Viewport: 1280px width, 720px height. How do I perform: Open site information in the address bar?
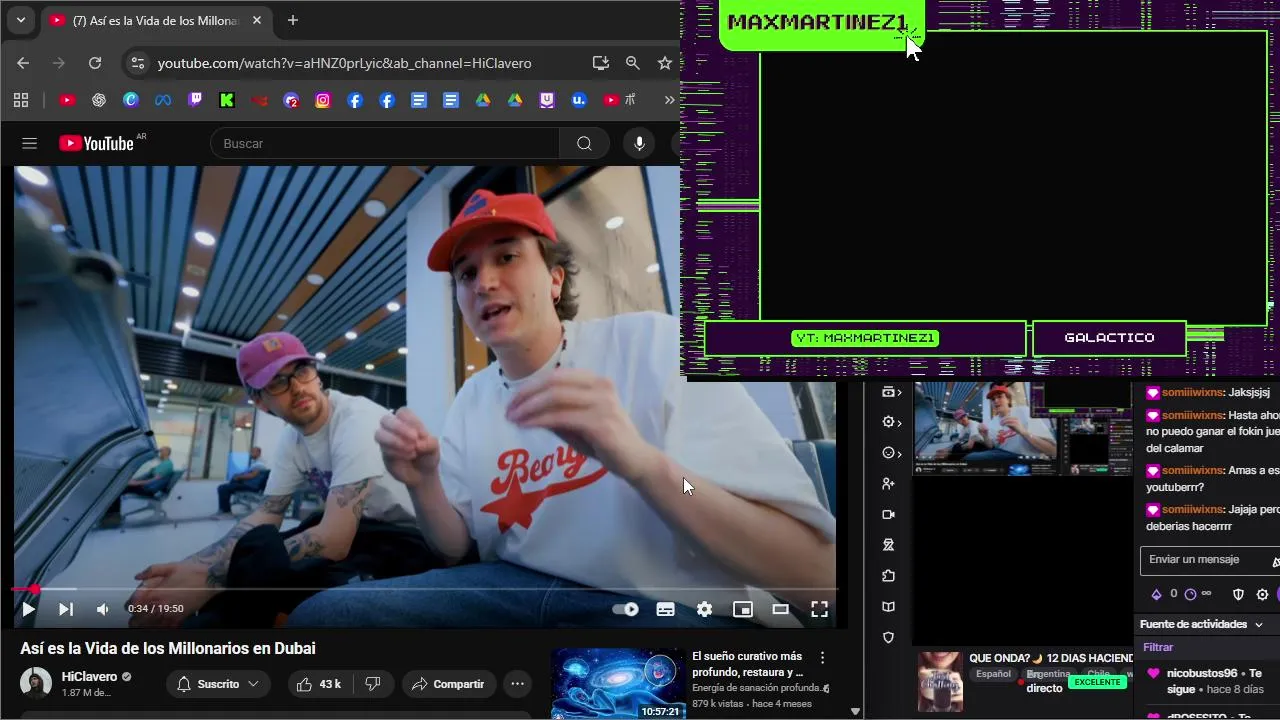coord(138,63)
